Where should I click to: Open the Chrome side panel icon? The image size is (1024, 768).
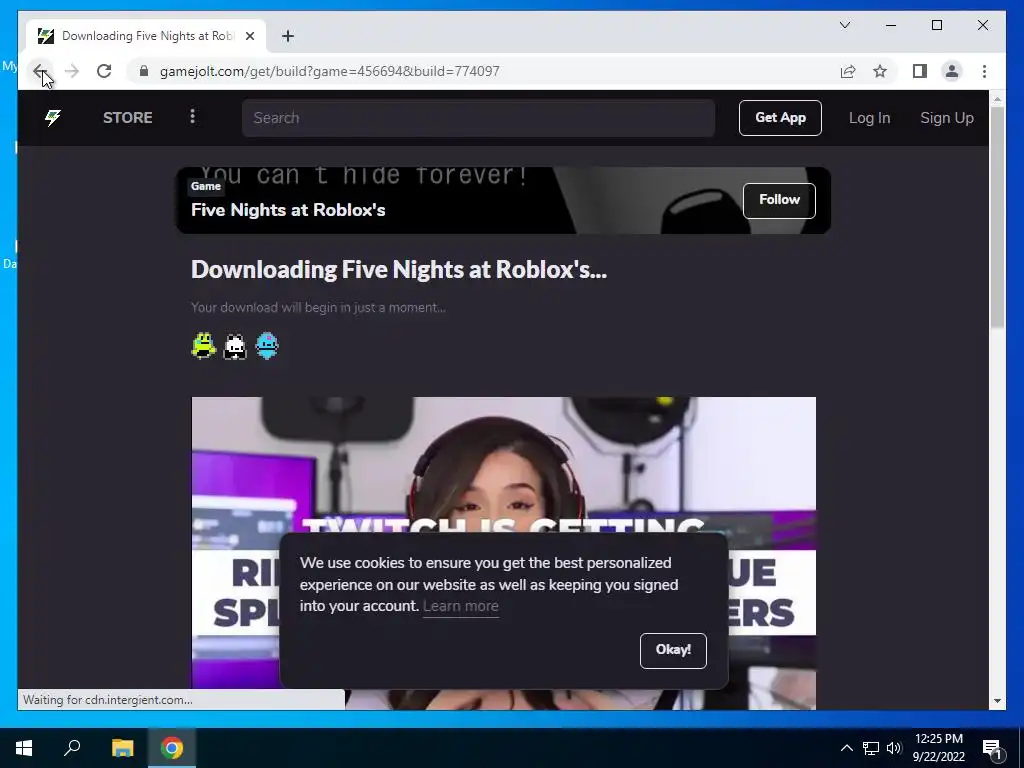click(x=920, y=71)
